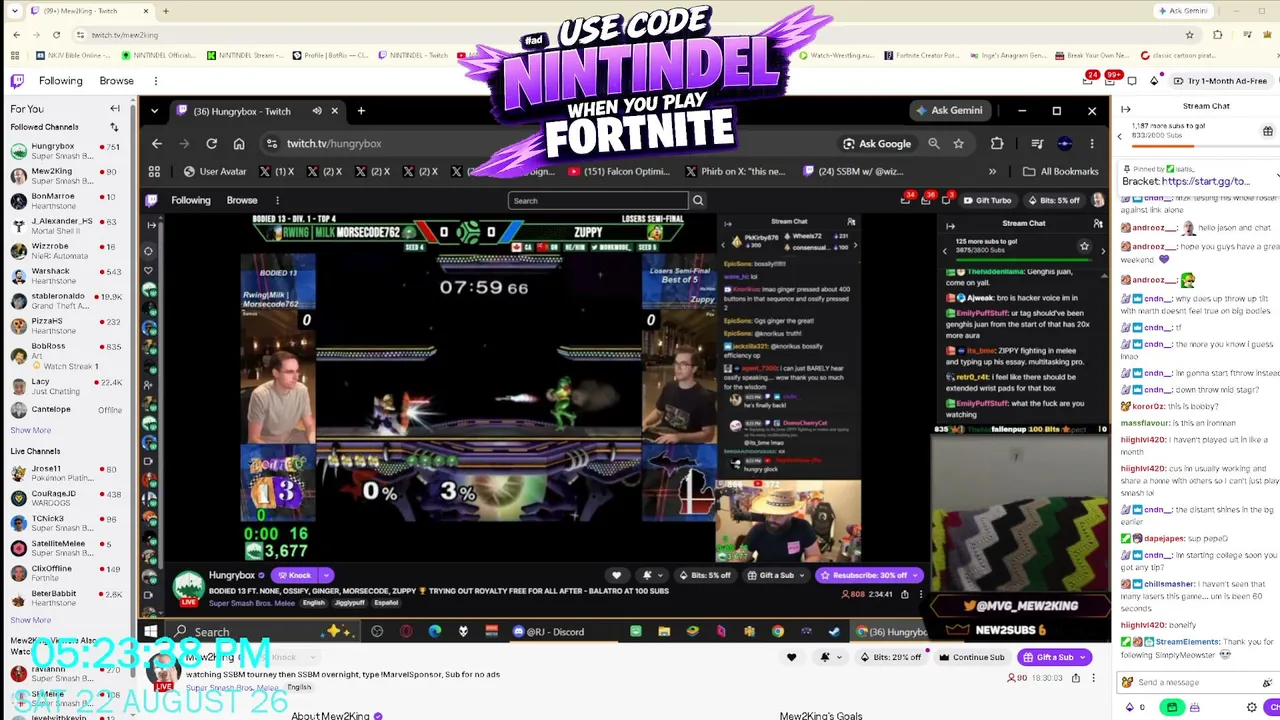
Task: Click Try 1-Month Ad-Free button
Action: pos(1220,80)
